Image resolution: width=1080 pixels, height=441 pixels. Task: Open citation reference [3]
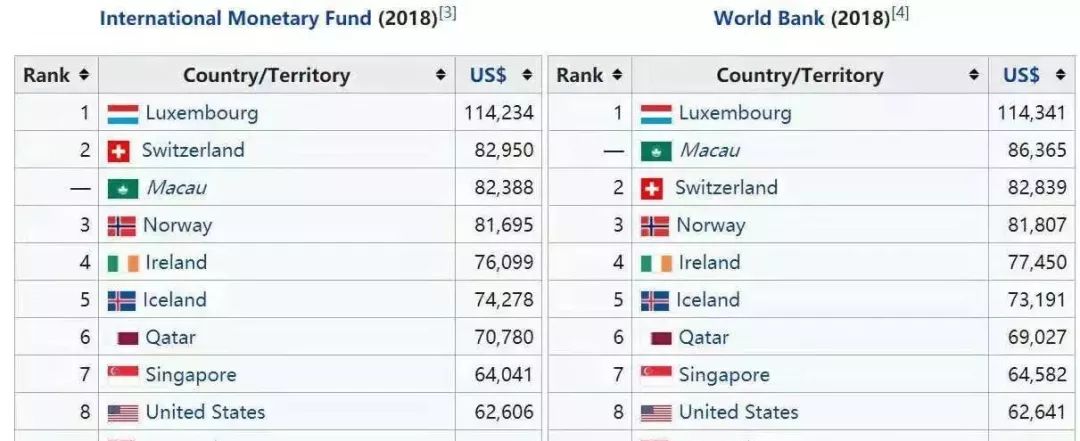447,13
